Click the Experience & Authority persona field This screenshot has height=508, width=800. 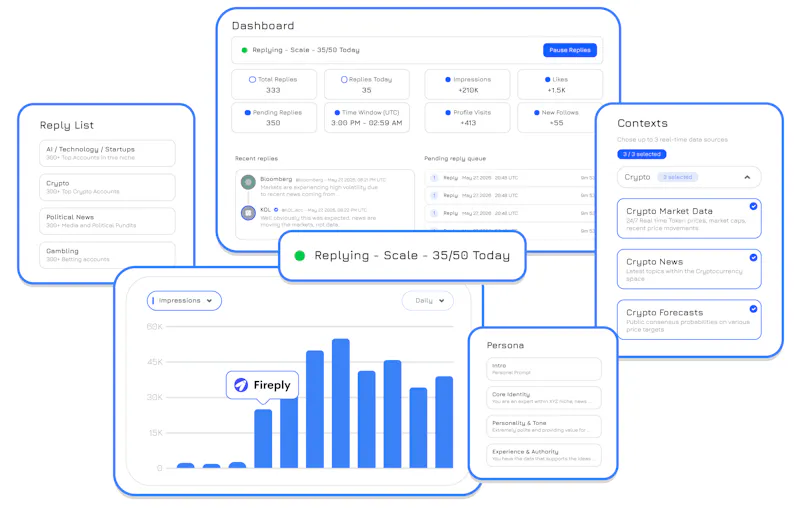(544, 454)
